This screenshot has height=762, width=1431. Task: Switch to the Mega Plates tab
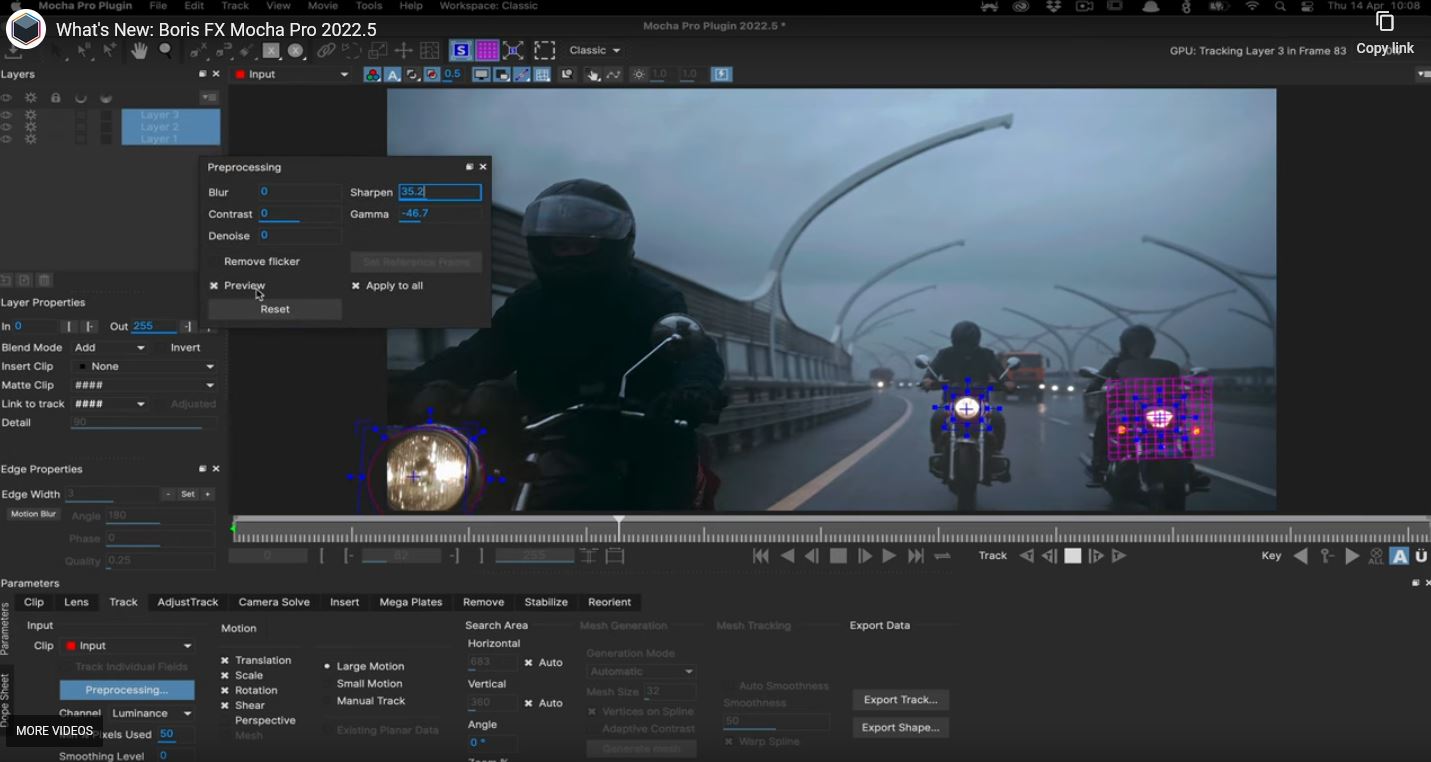pyautogui.click(x=411, y=603)
